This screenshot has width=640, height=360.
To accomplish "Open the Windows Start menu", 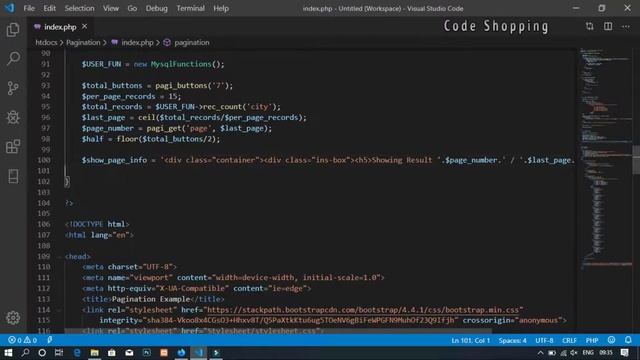I will pos(8,353).
